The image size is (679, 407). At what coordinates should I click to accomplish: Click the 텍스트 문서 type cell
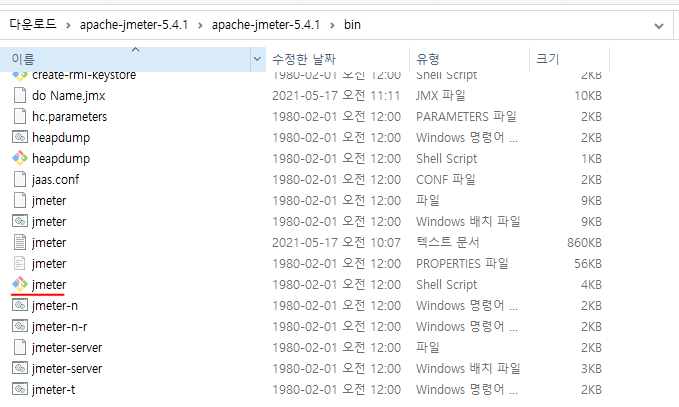(x=448, y=242)
